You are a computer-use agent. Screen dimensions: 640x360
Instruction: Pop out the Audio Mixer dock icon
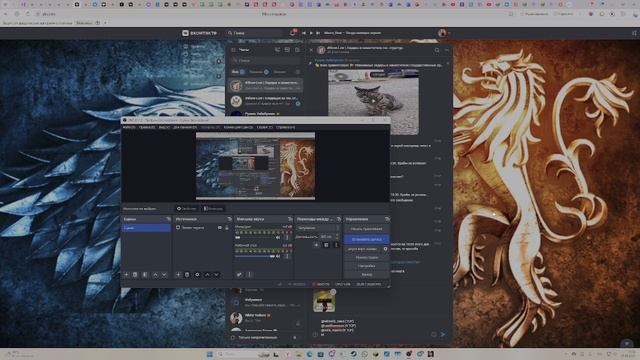tap(290, 219)
